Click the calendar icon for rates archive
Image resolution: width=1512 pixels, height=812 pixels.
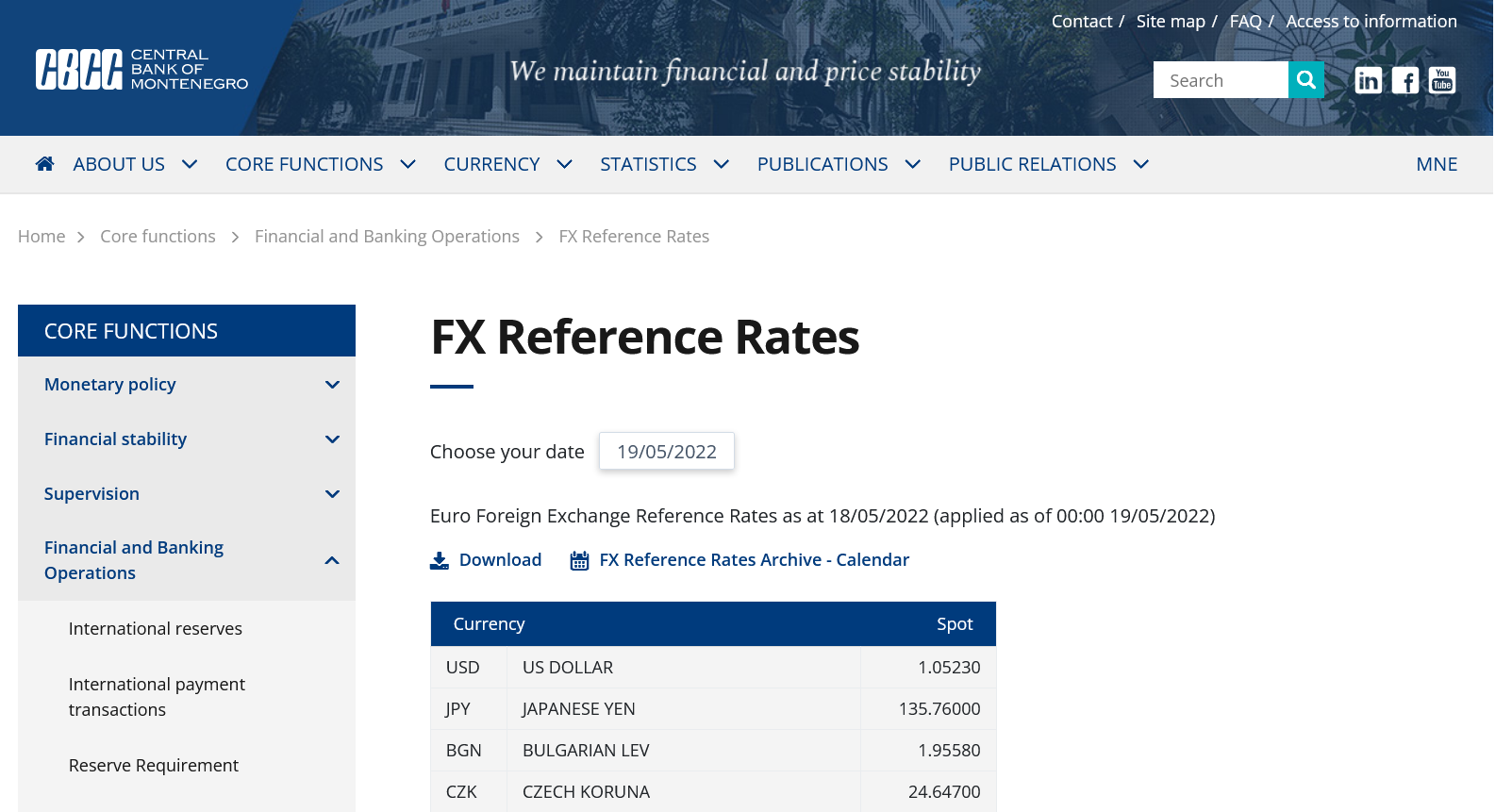tap(579, 561)
